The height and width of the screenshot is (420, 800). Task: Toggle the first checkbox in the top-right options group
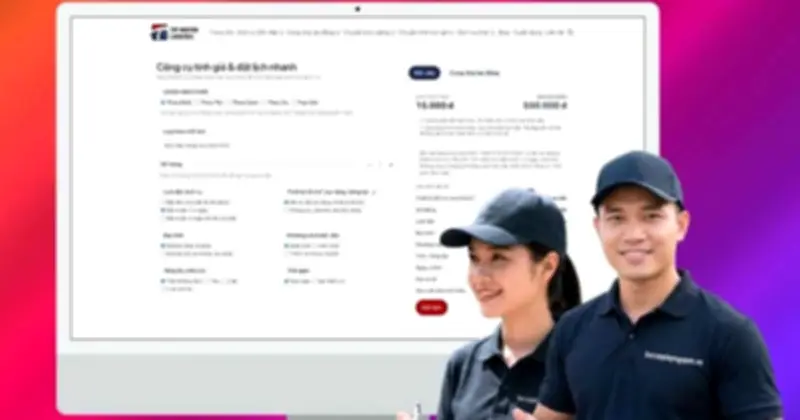pos(286,202)
